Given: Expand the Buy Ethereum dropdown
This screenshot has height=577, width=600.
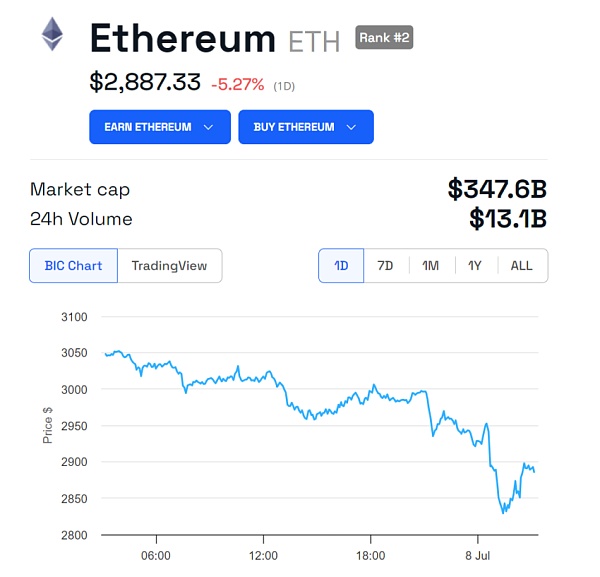Looking at the screenshot, I should pyautogui.click(x=305, y=127).
